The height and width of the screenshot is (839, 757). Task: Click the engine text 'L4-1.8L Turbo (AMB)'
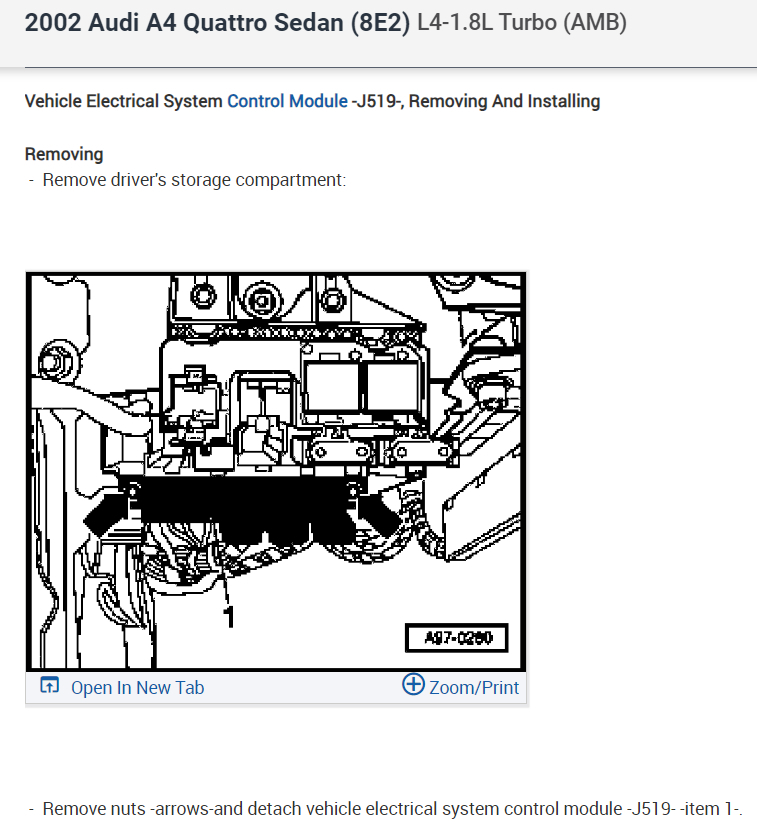[522, 22]
